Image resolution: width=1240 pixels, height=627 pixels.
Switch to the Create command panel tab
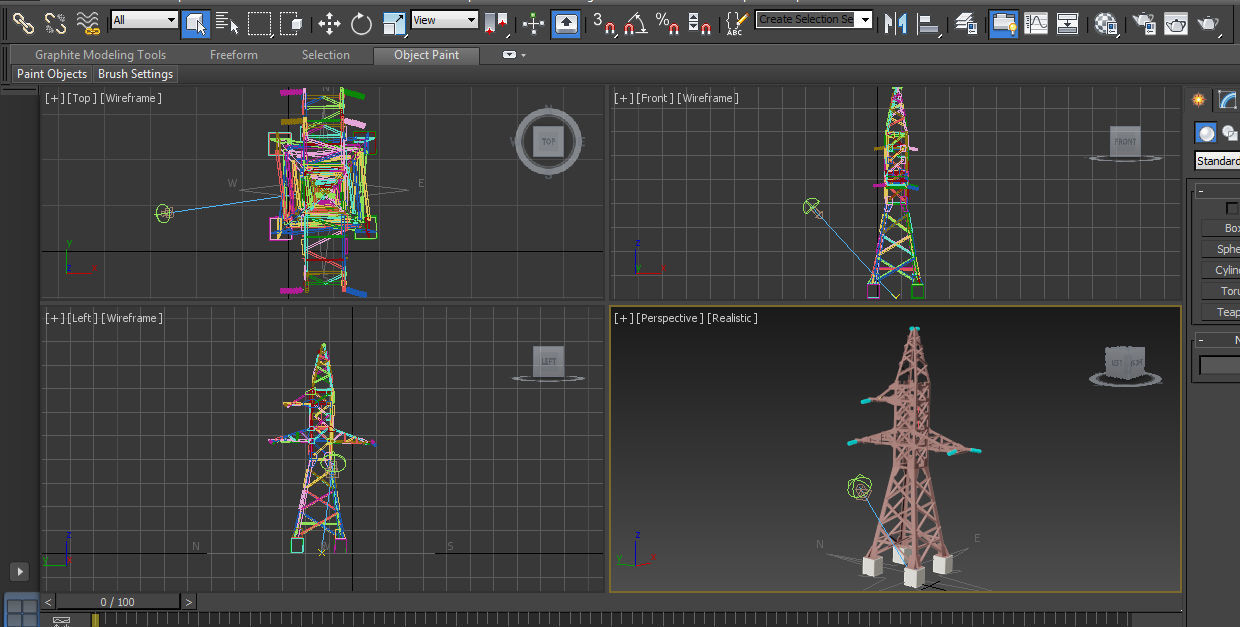1198,99
